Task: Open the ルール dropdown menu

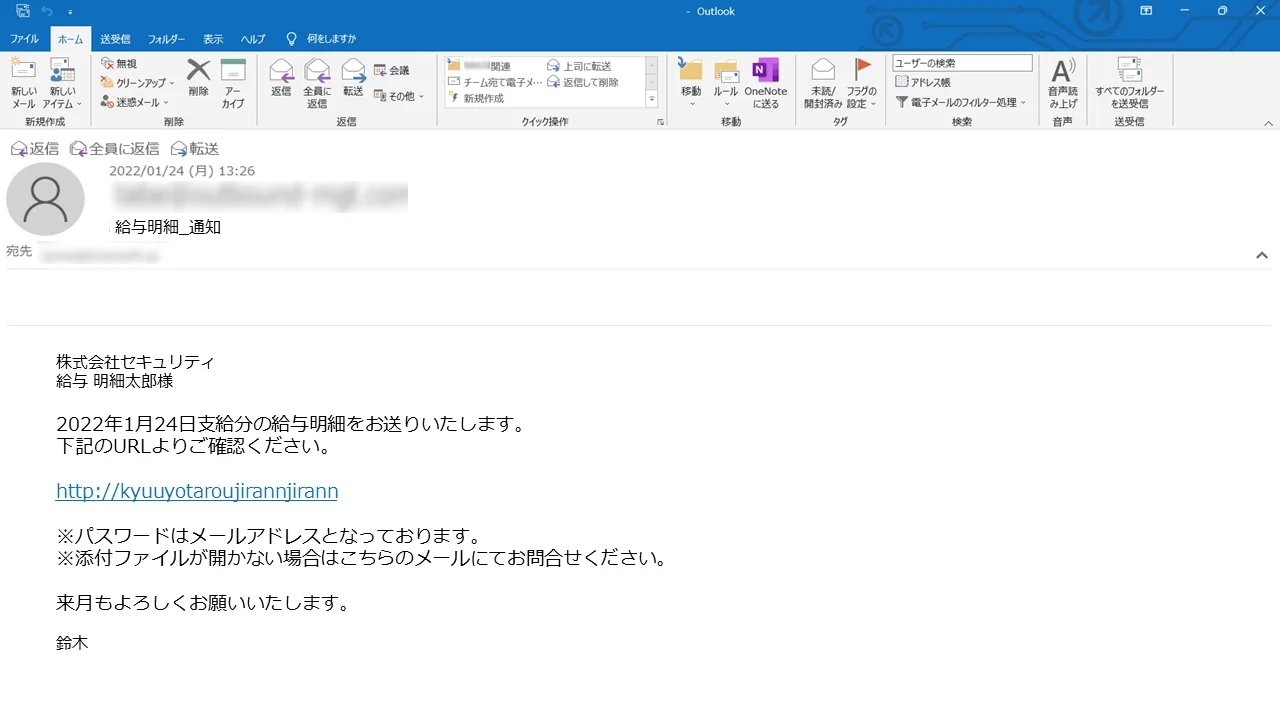Action: click(726, 84)
